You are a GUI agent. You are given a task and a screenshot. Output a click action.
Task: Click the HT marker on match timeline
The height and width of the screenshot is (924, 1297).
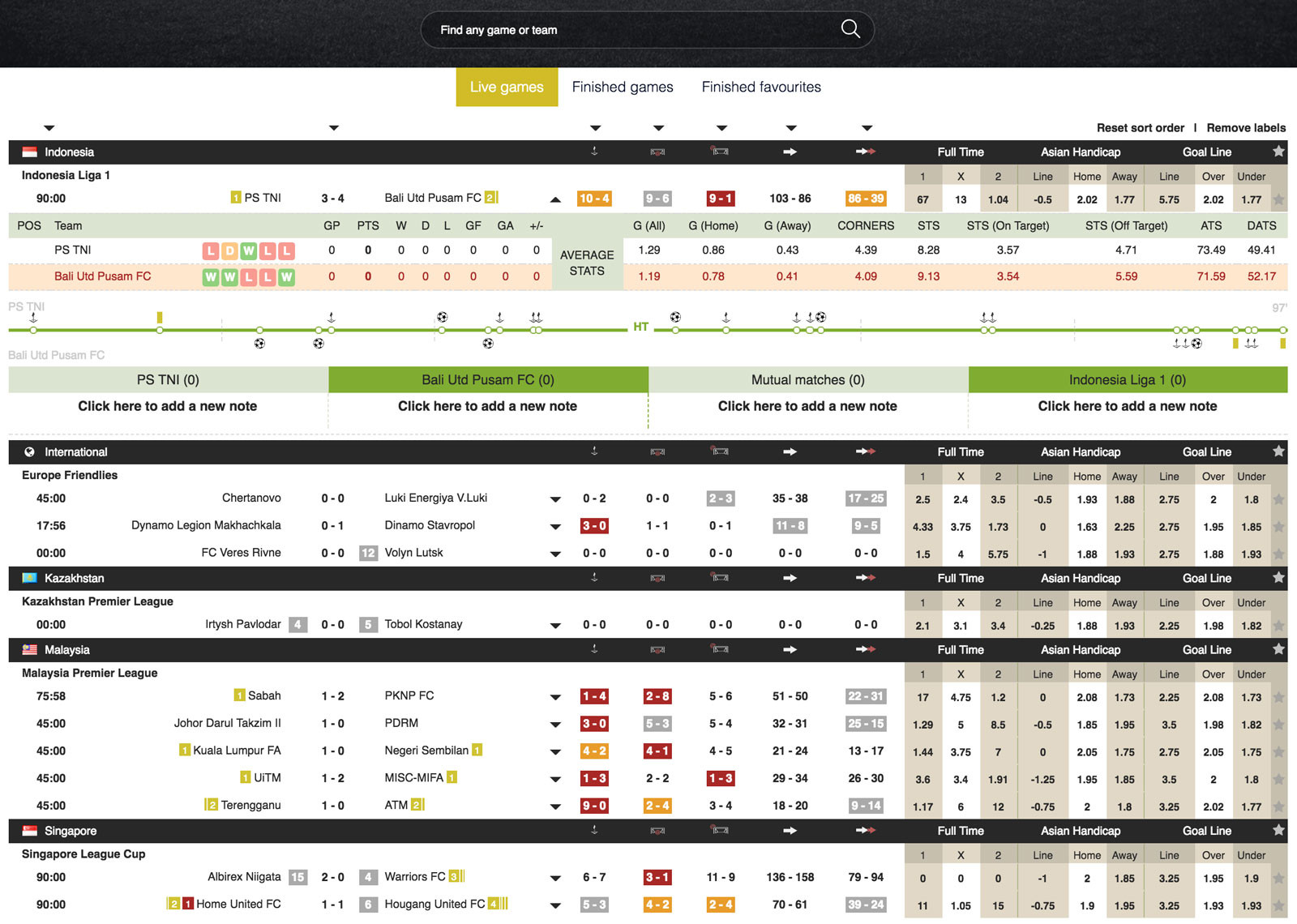pos(640,327)
